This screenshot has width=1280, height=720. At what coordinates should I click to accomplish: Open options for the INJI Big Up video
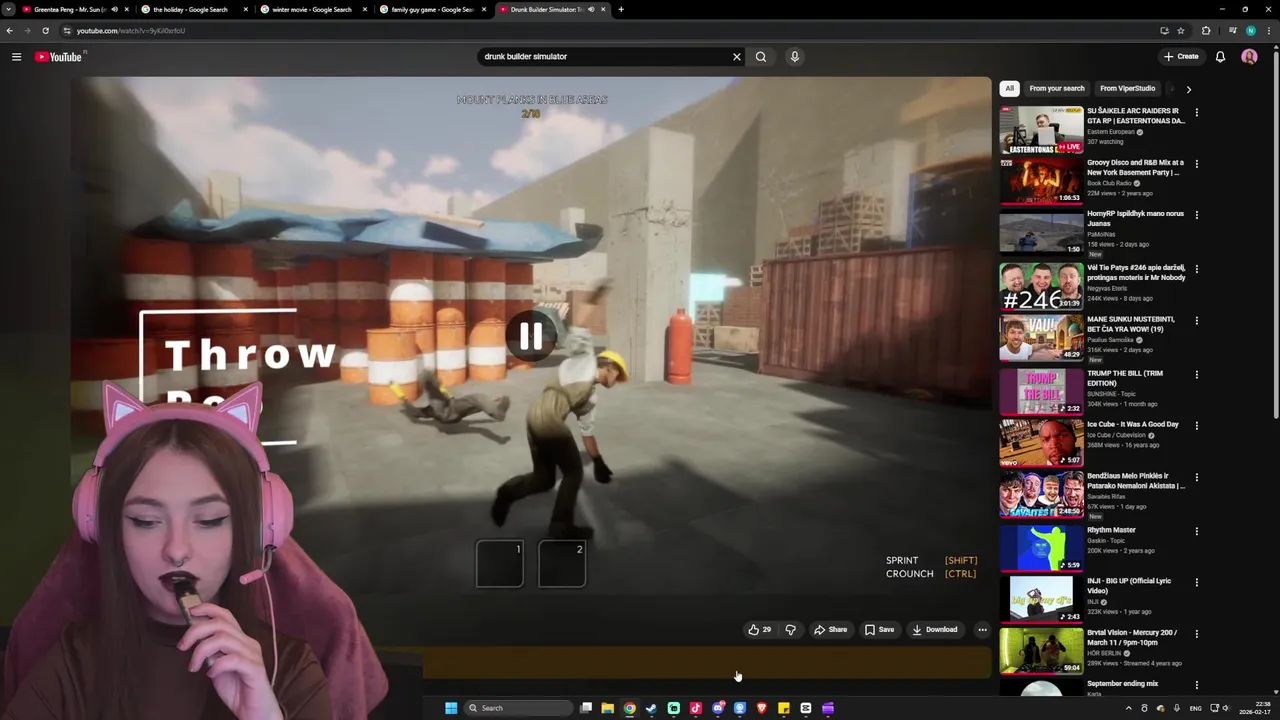[1196, 583]
